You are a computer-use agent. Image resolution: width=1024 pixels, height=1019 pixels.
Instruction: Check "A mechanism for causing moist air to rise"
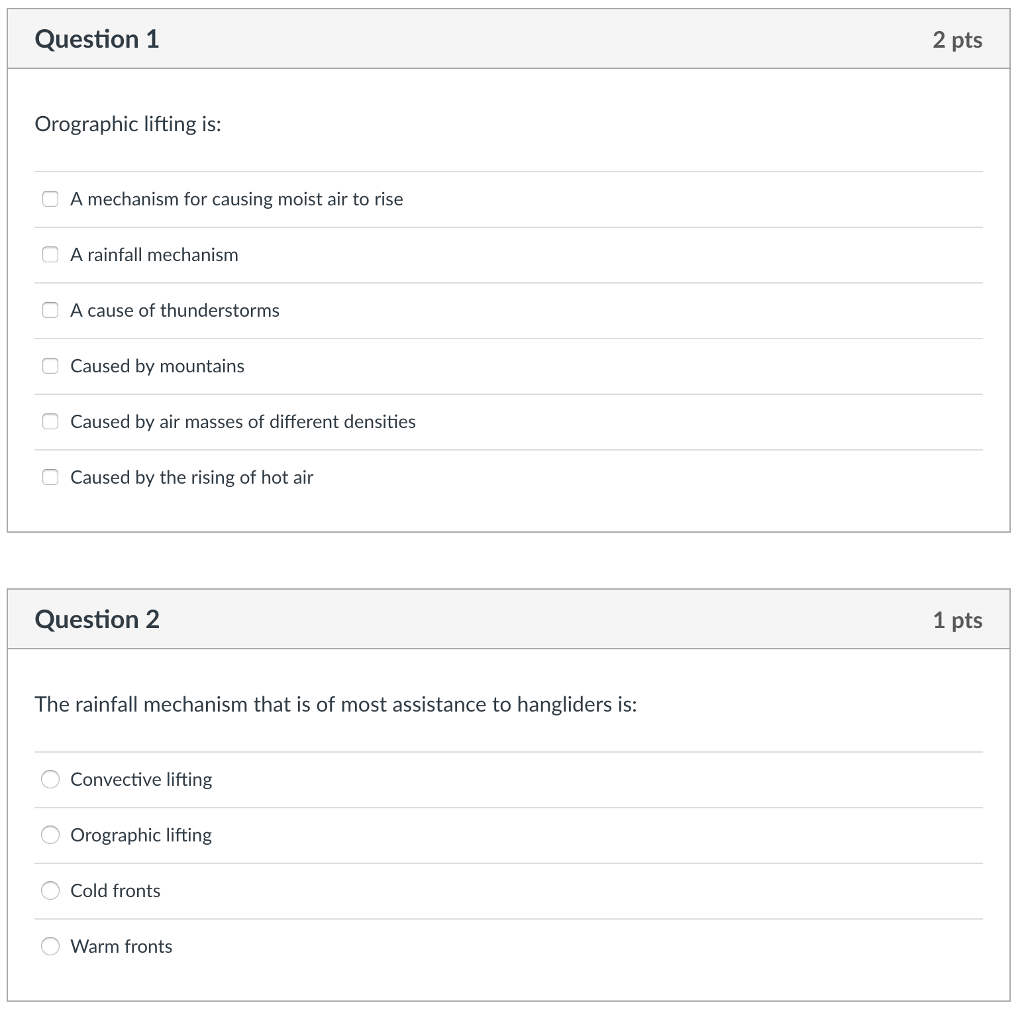[50, 199]
